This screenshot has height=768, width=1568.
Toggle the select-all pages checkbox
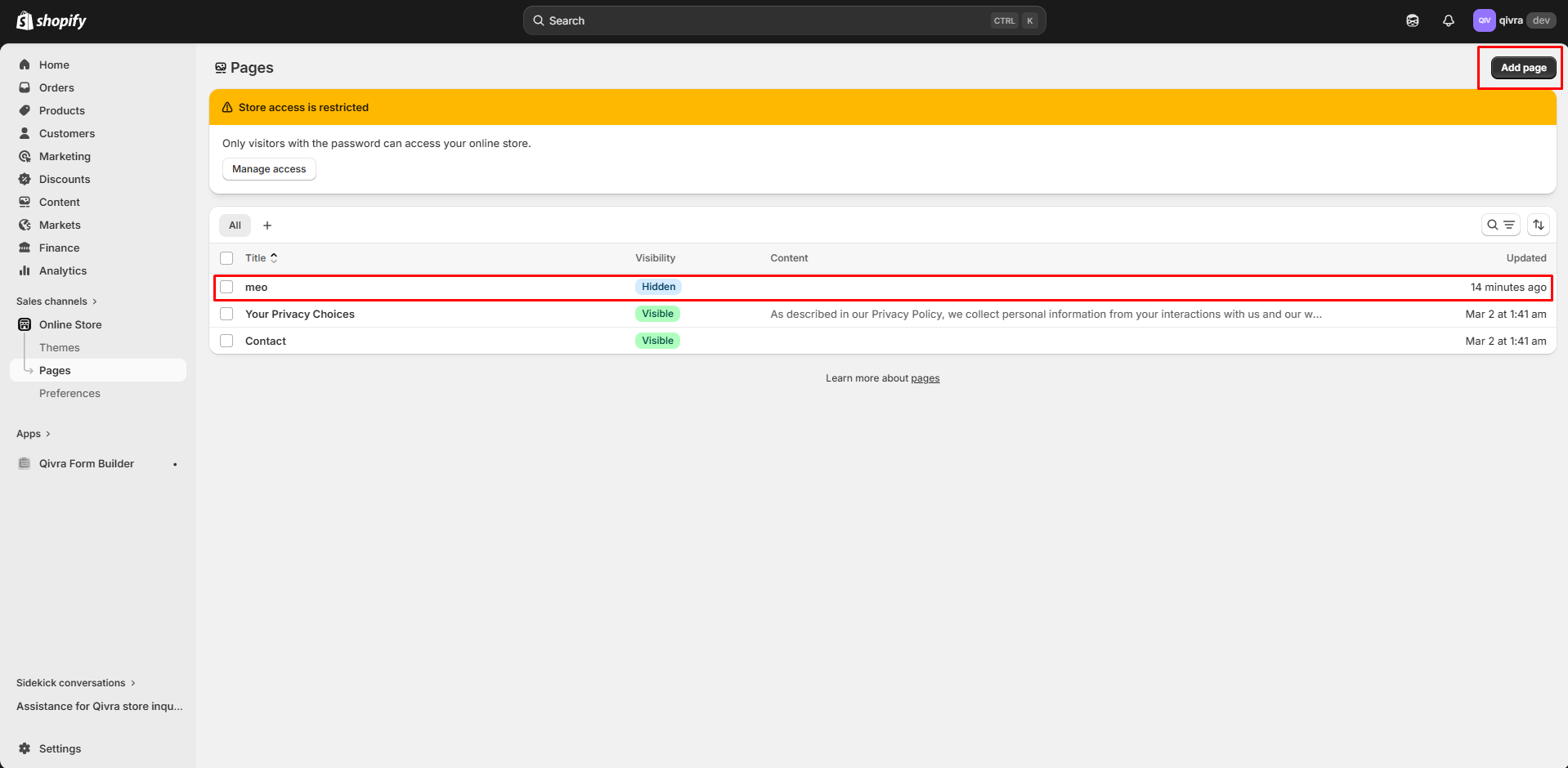click(226, 258)
